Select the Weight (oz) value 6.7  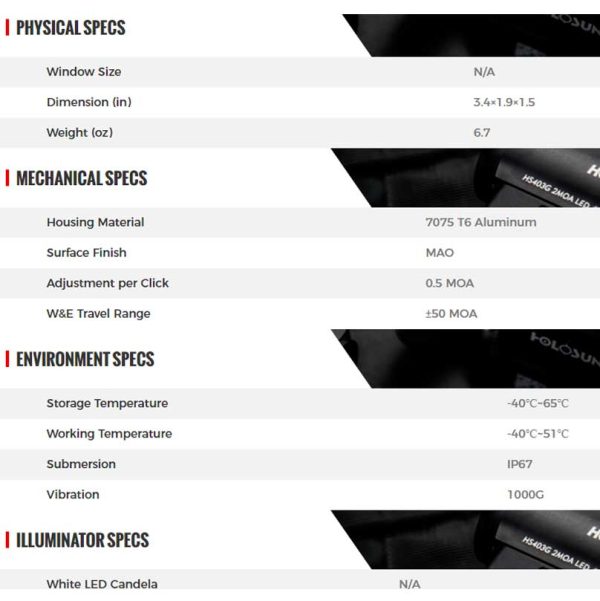tap(482, 133)
